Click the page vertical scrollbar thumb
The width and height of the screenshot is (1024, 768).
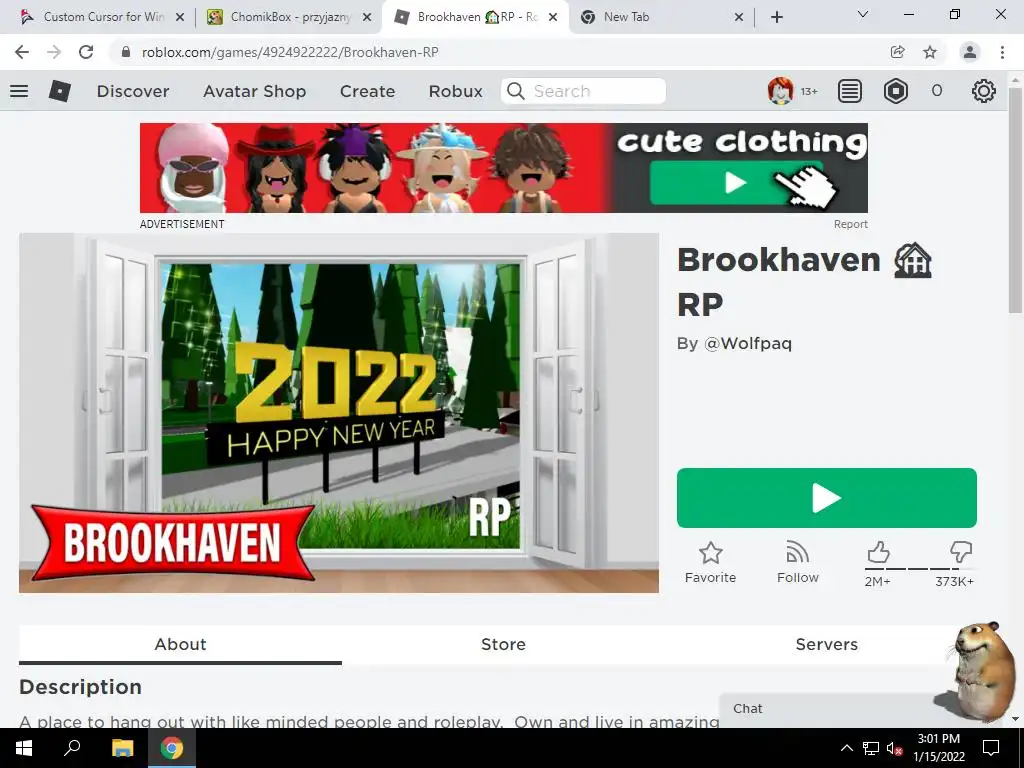point(1015,200)
